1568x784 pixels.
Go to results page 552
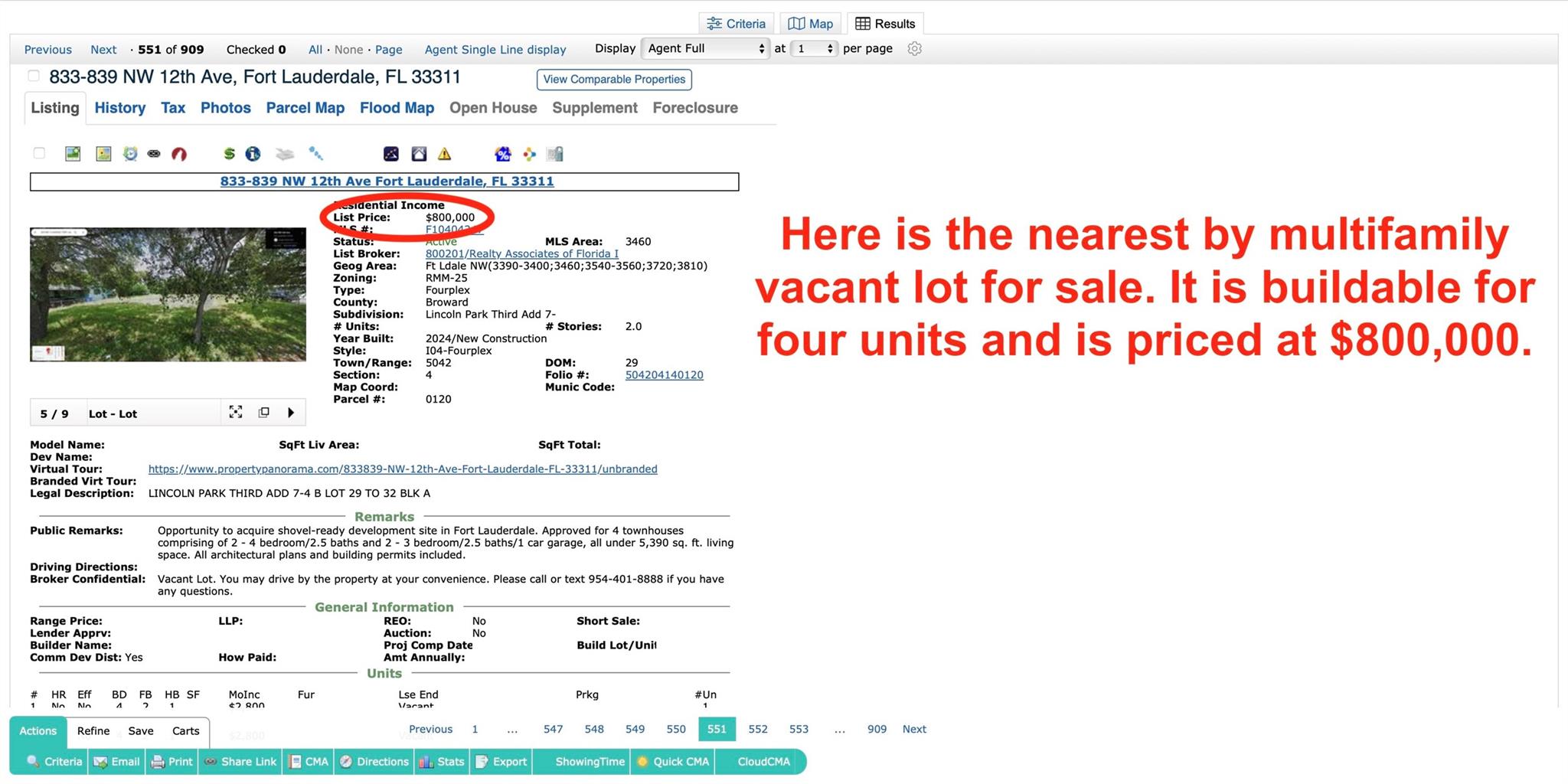point(757,730)
